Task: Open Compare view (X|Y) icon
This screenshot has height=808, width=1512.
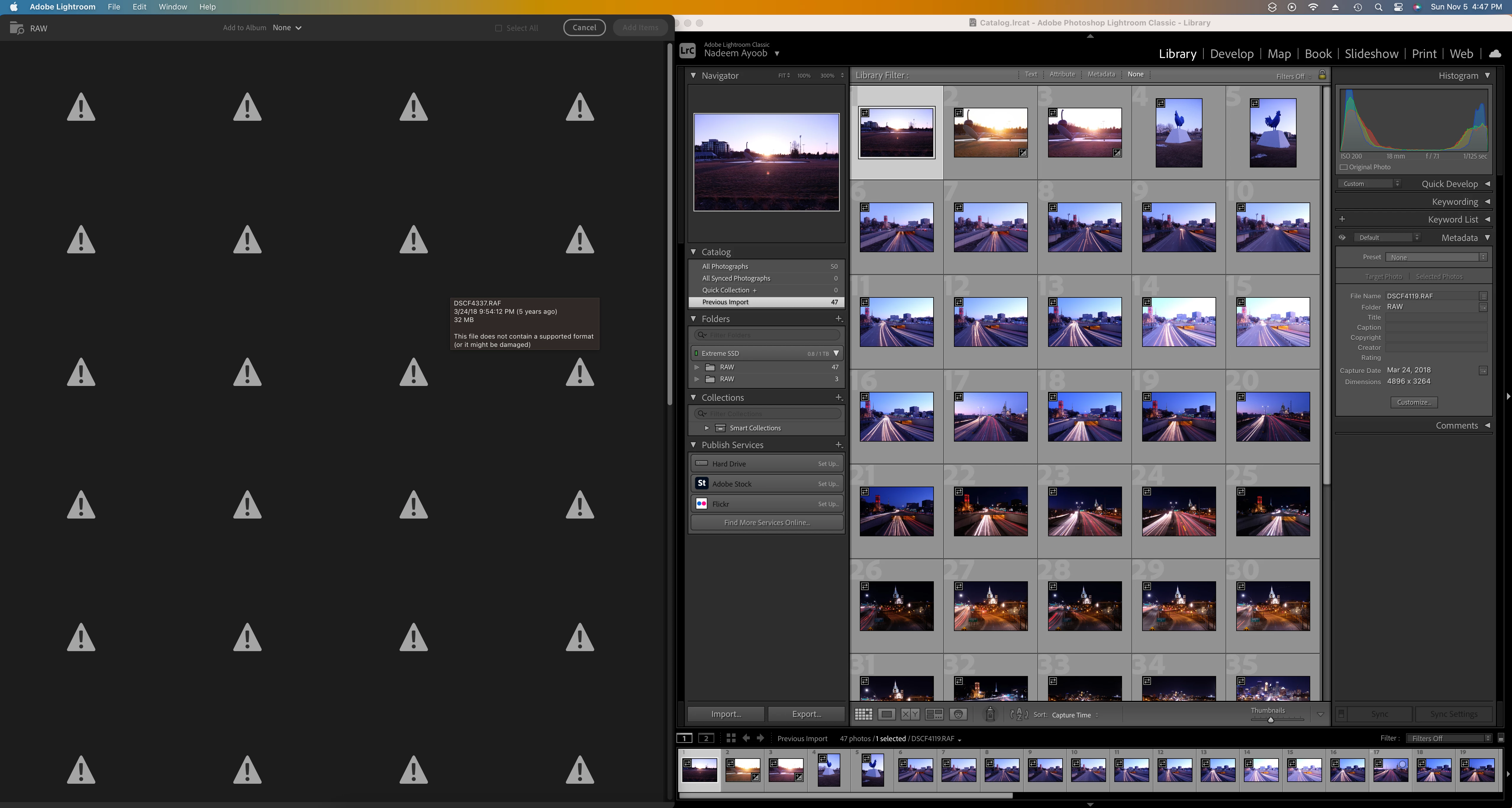Action: click(910, 714)
